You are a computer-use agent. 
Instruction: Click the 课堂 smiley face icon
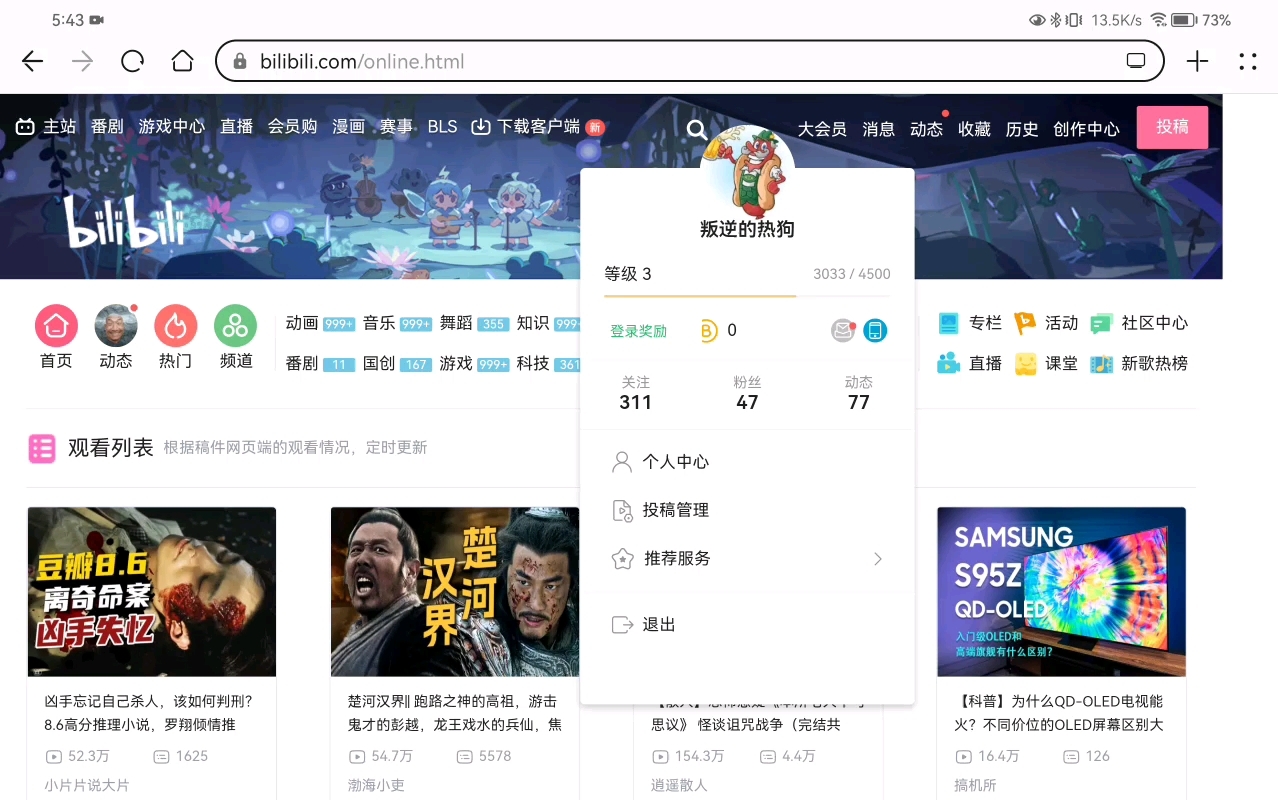tap(1025, 363)
